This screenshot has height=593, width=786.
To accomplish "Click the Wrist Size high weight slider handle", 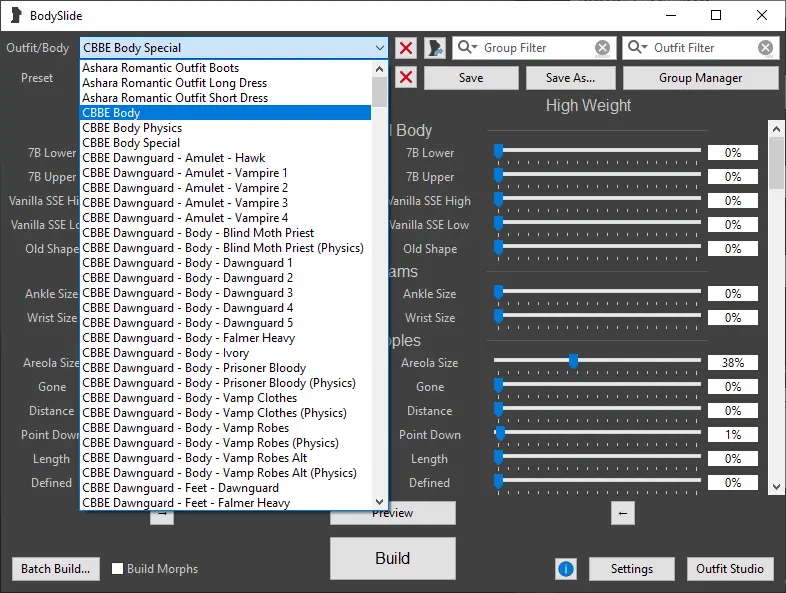I will pyautogui.click(x=498, y=316).
